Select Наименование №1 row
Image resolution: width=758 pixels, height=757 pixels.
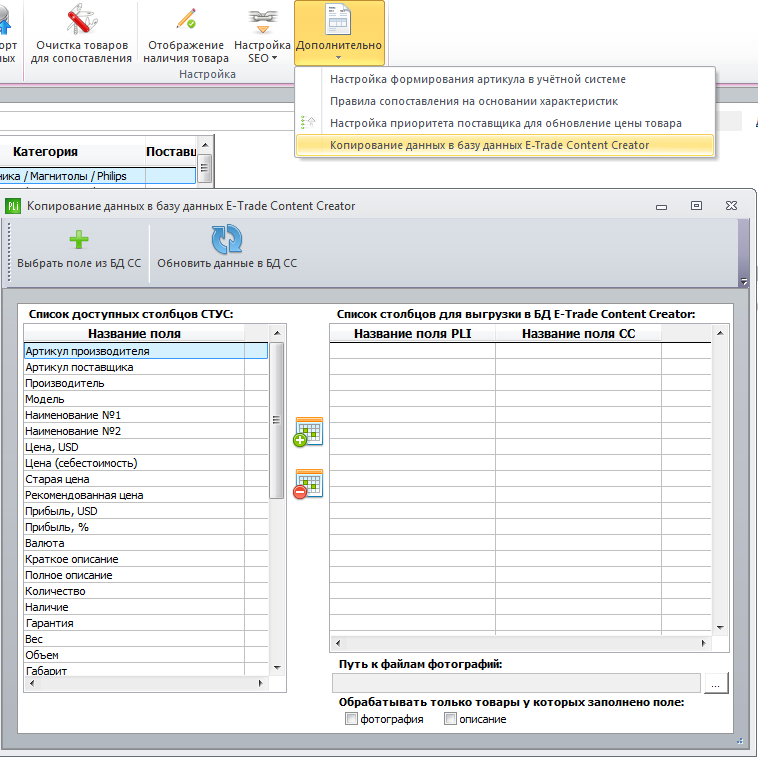[146, 415]
